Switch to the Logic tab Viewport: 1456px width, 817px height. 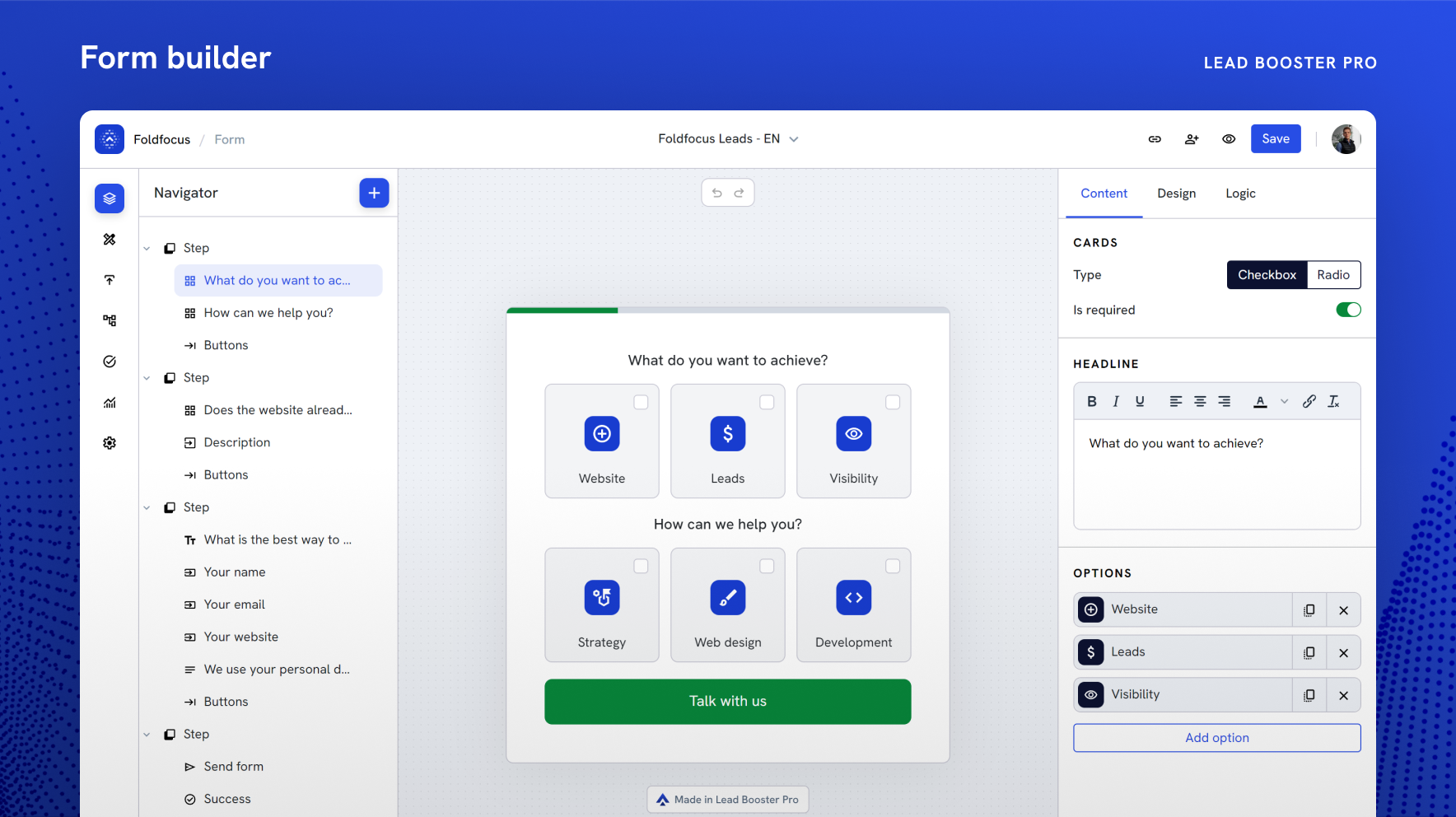point(1240,193)
